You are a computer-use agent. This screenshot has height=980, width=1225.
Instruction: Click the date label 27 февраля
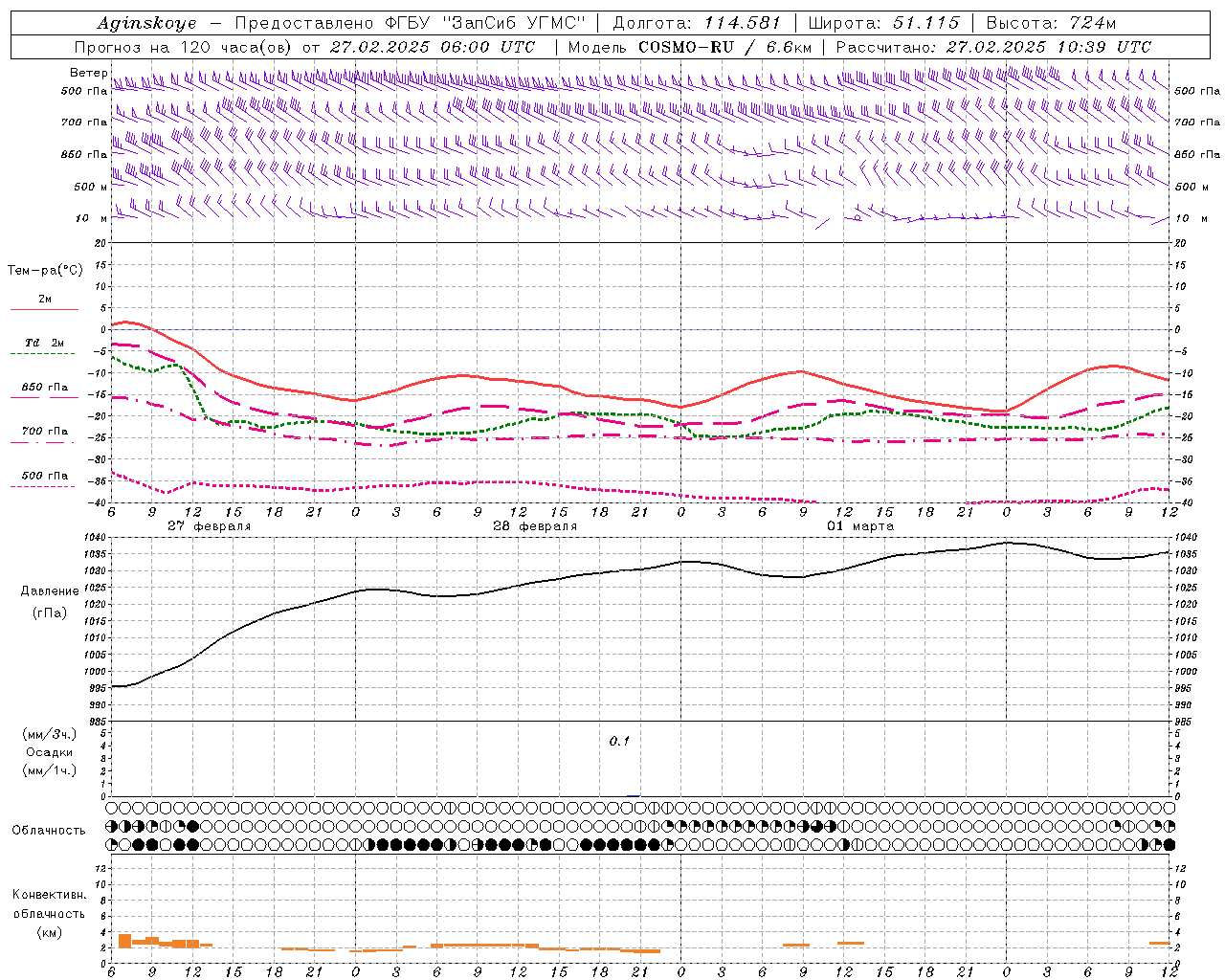(x=210, y=526)
